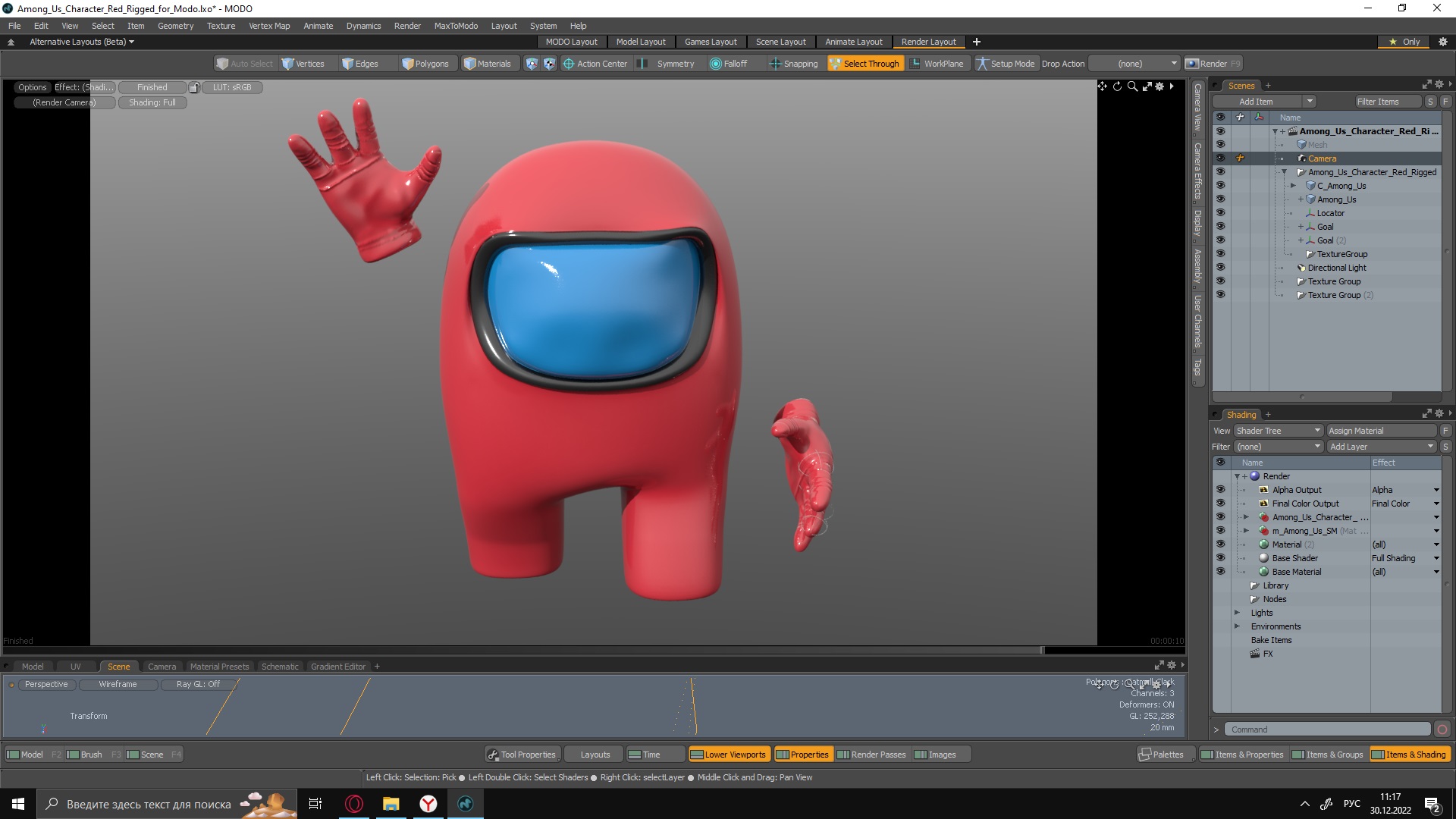
Task: Click the Tool Properties button
Action: coord(522,755)
